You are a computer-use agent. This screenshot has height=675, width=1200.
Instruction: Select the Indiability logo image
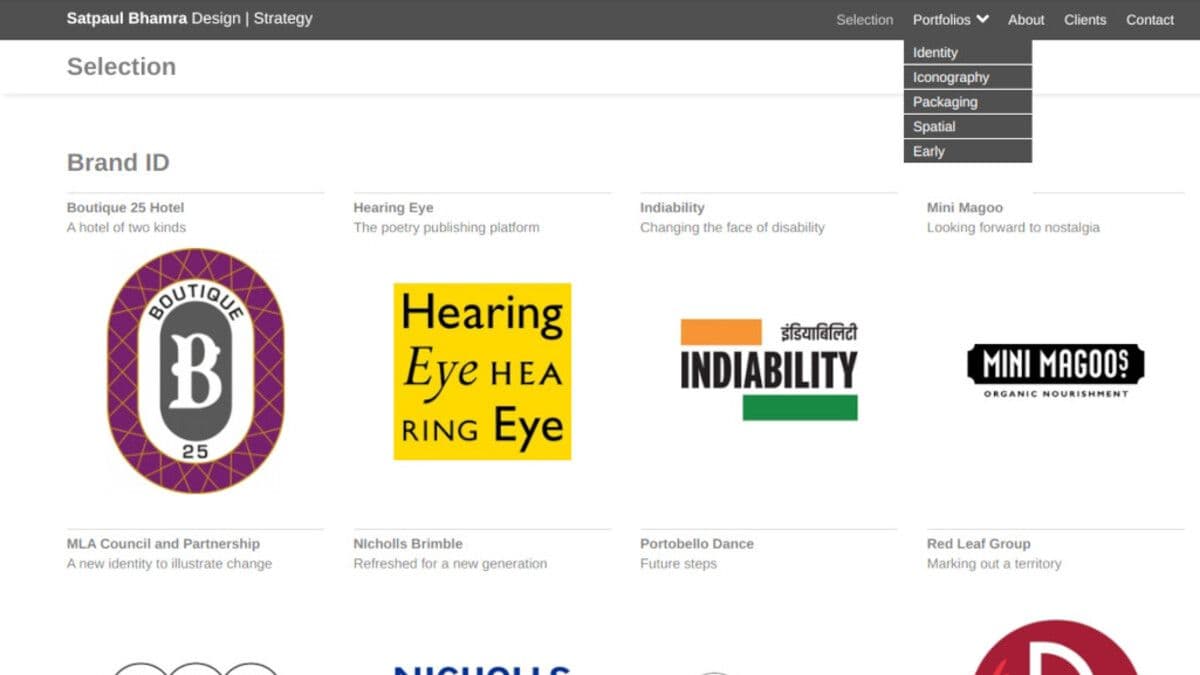tap(768, 370)
